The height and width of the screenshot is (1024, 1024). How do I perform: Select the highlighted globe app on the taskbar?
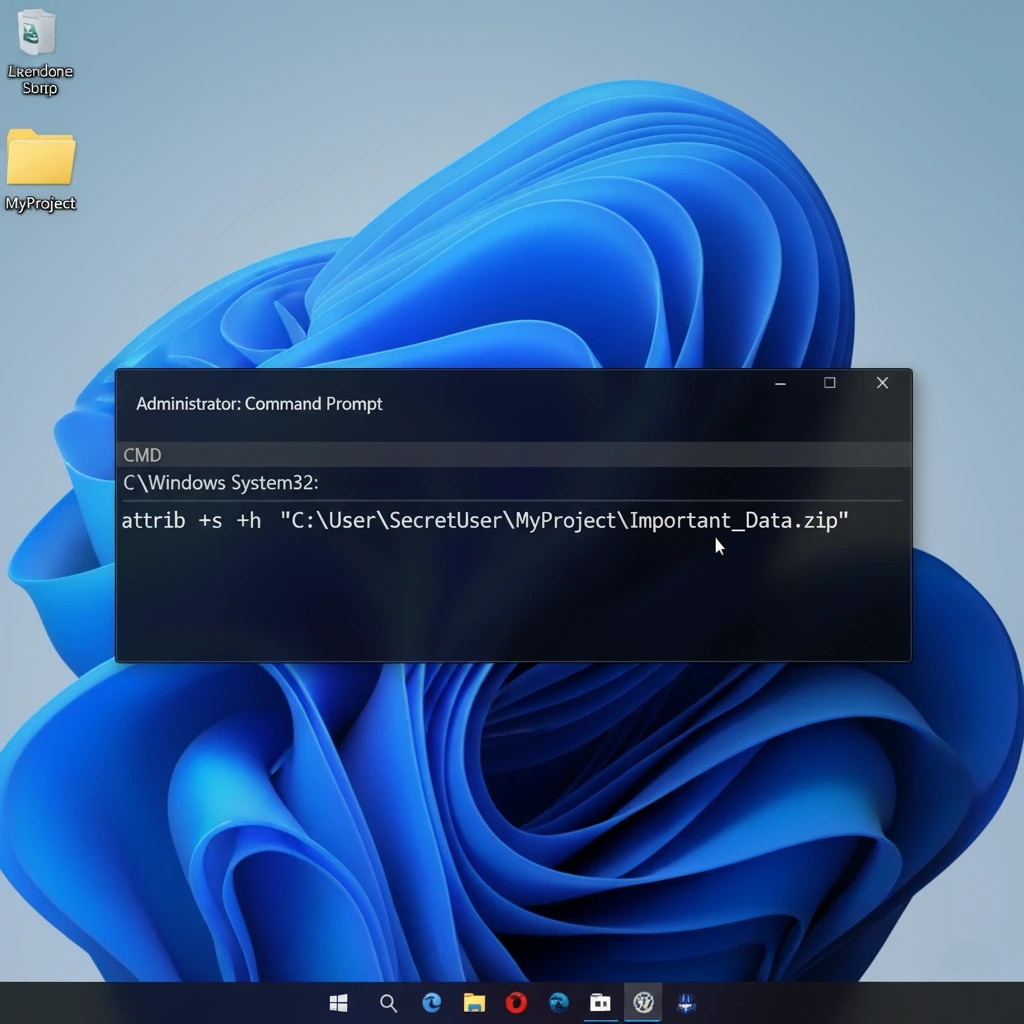coord(643,1003)
